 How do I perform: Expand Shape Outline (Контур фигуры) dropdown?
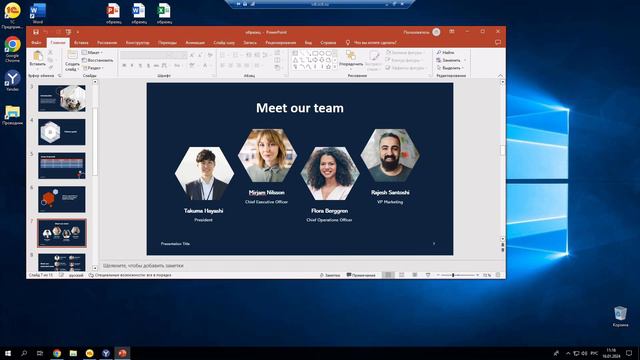click(x=403, y=60)
